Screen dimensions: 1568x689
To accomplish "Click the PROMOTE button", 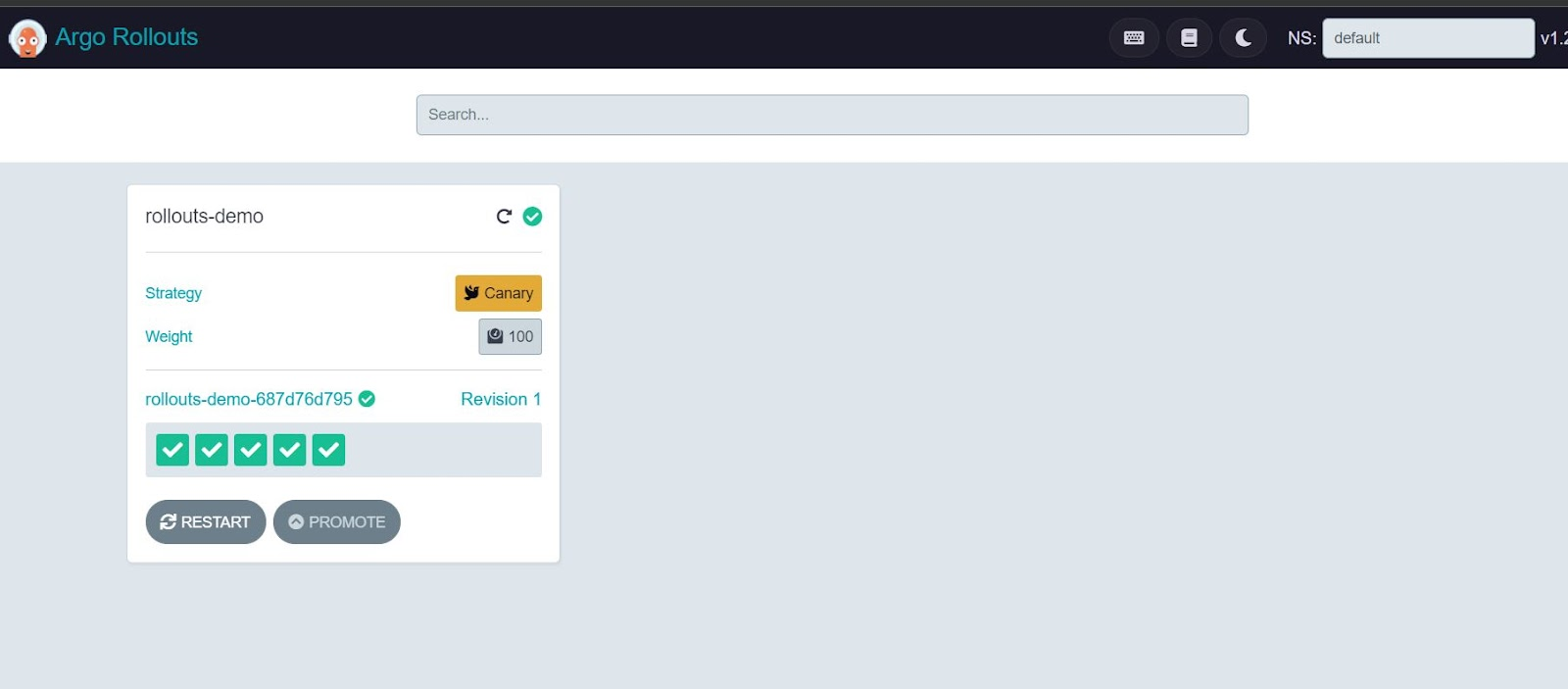I will point(337,522).
